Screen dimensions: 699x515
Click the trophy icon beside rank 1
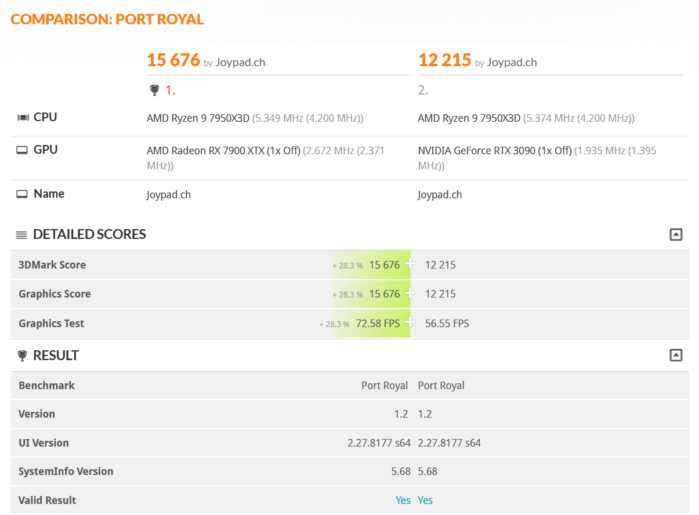(x=154, y=91)
